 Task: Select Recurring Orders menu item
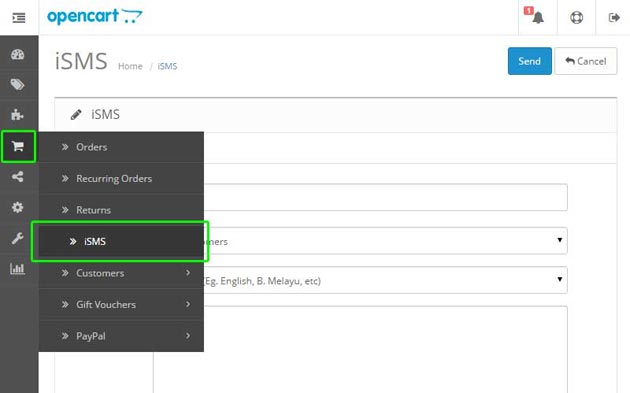(x=121, y=178)
